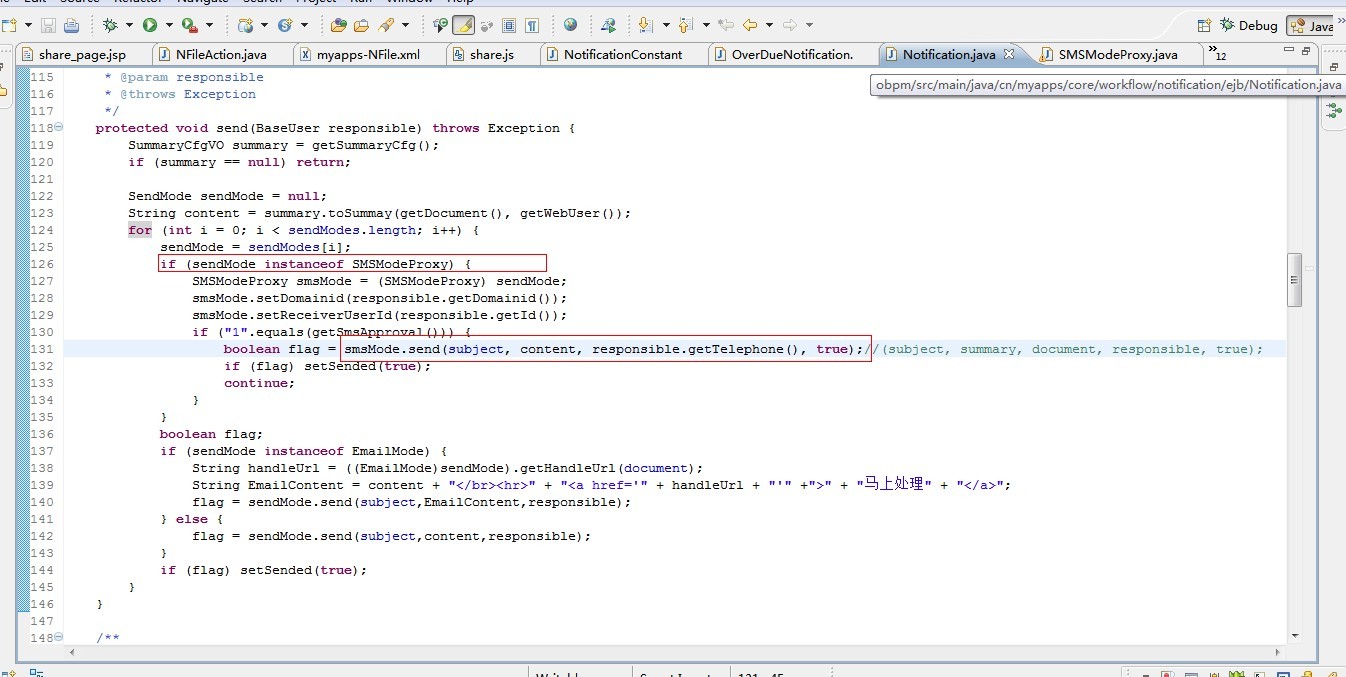This screenshot has height=677, width=1346.
Task: Click the Last Edit Location icon
Action: (x=726, y=25)
